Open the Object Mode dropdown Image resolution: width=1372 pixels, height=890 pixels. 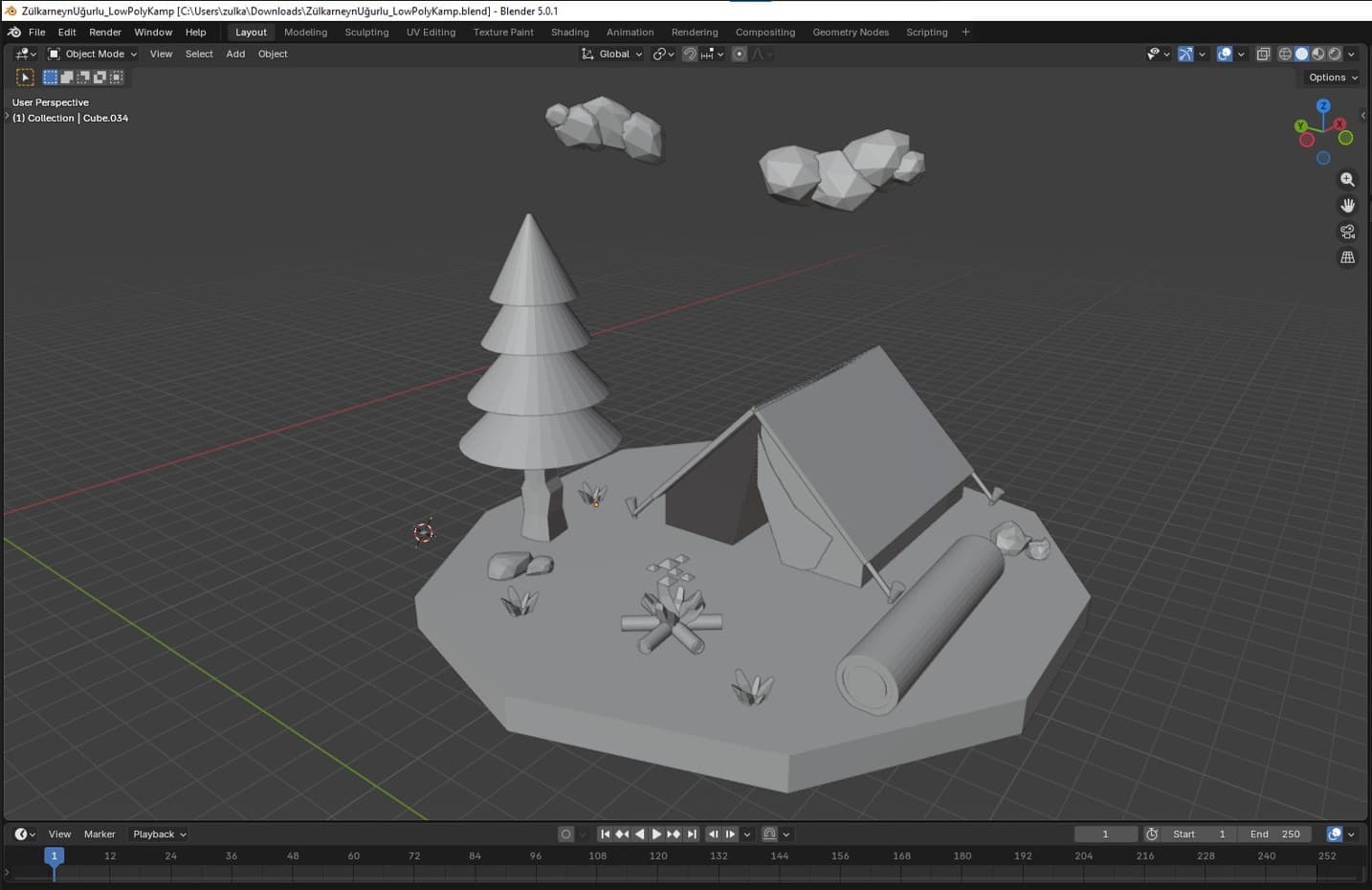[x=93, y=54]
